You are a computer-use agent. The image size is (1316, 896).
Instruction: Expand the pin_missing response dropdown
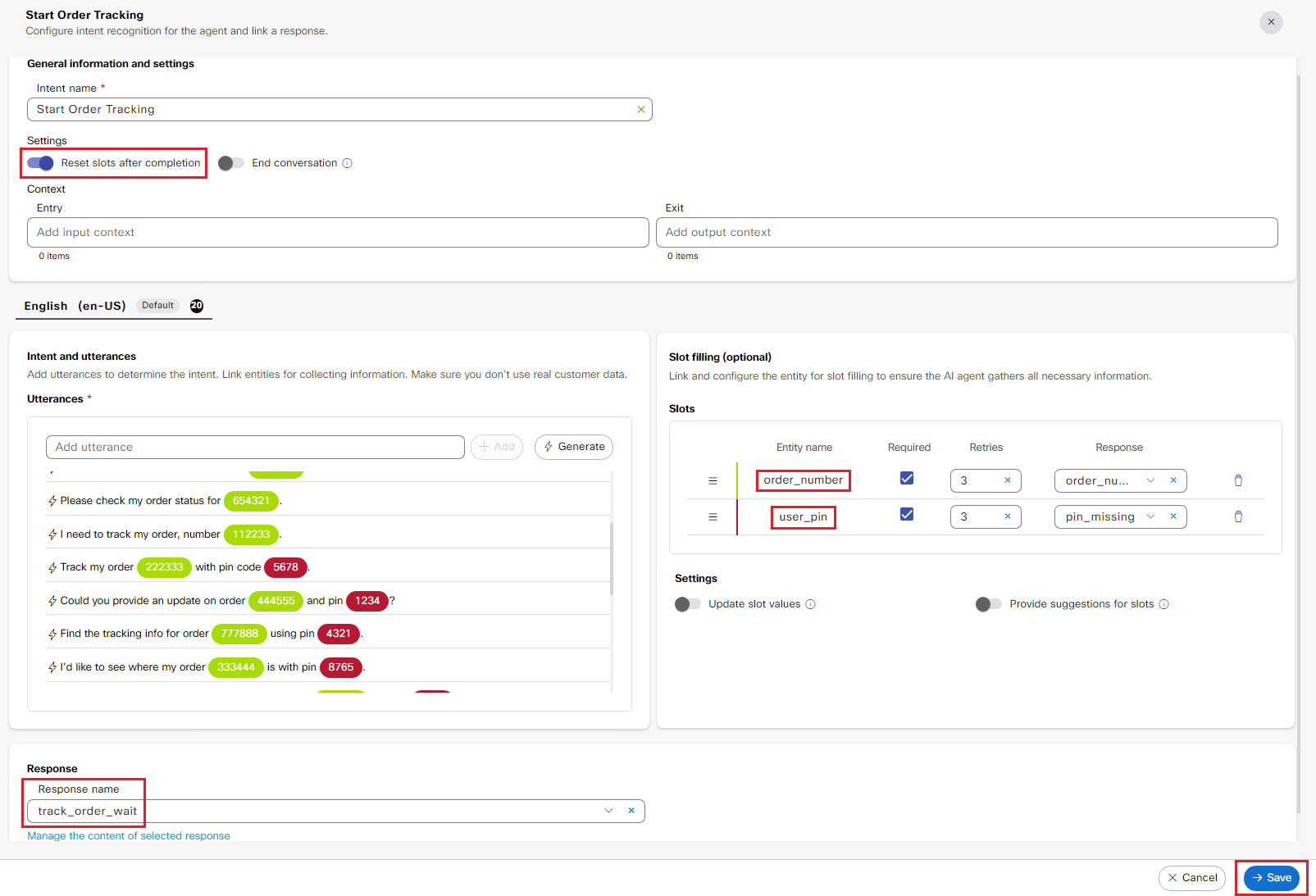[1150, 516]
